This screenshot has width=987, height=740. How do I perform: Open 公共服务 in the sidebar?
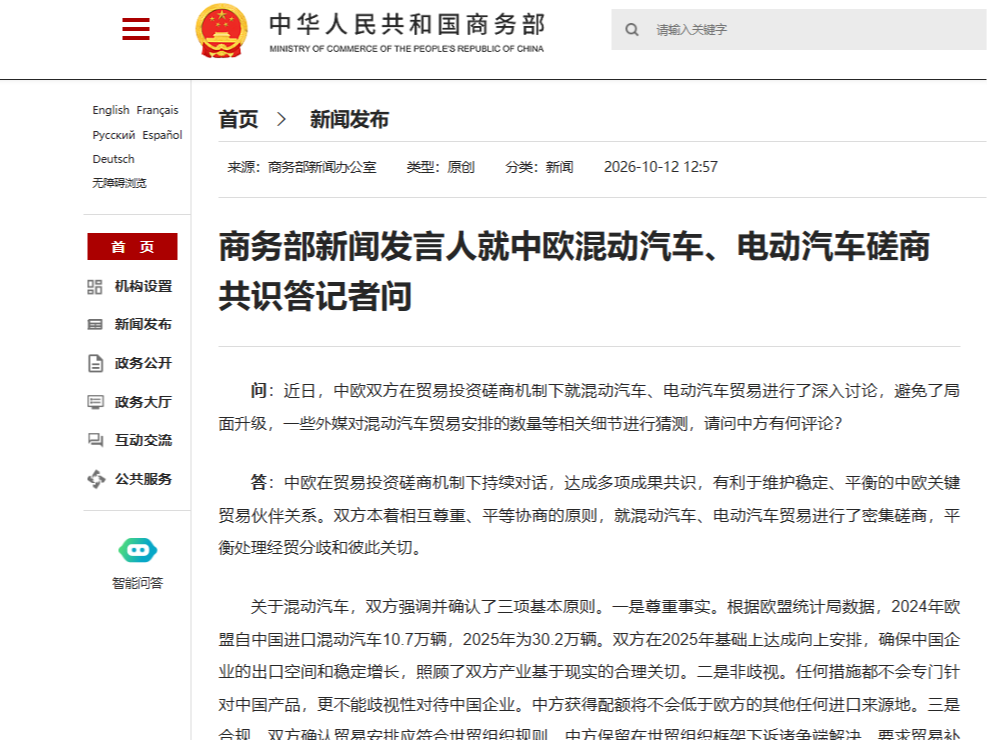point(144,479)
